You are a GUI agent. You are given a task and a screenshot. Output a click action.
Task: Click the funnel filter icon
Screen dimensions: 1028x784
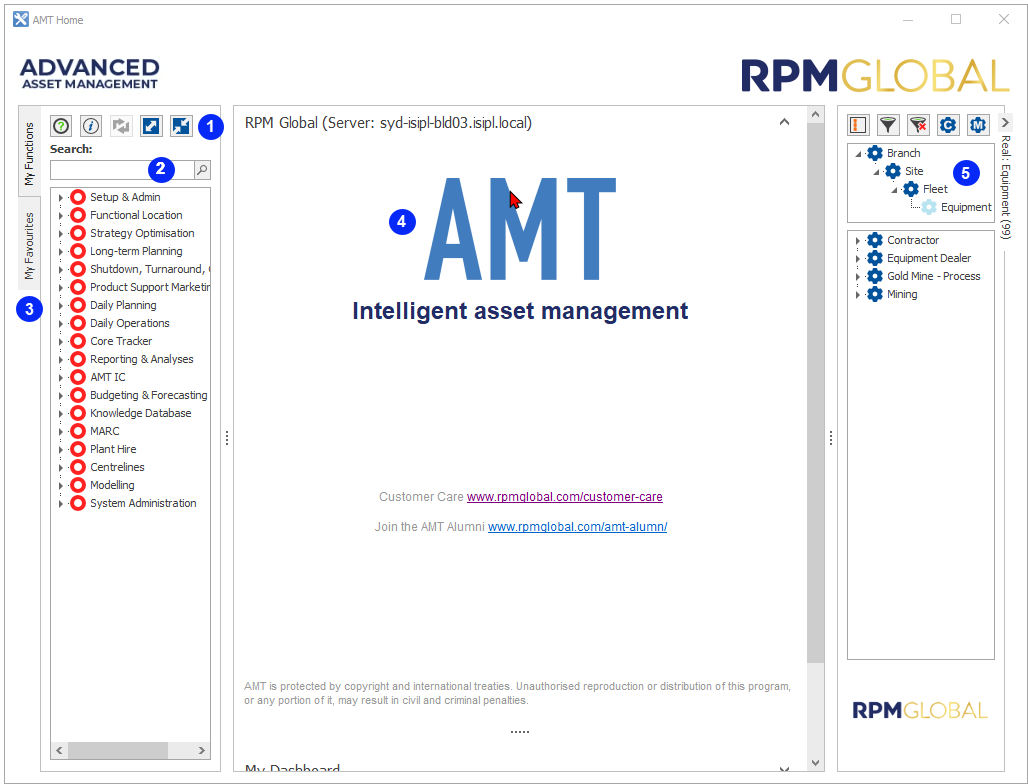888,125
